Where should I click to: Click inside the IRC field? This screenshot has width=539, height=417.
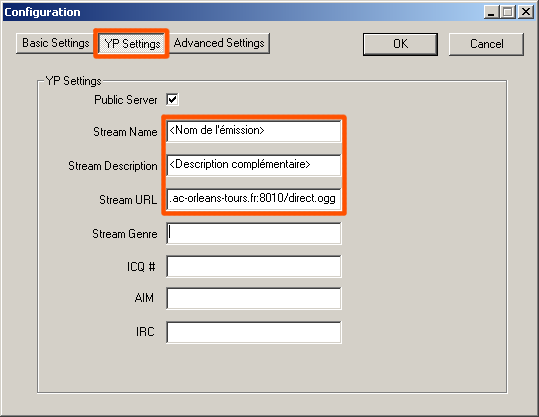pyautogui.click(x=254, y=332)
